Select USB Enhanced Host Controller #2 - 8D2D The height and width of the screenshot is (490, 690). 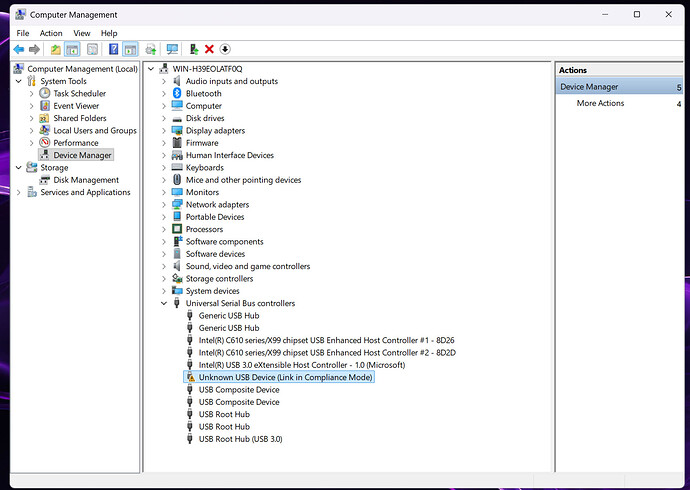pos(327,352)
